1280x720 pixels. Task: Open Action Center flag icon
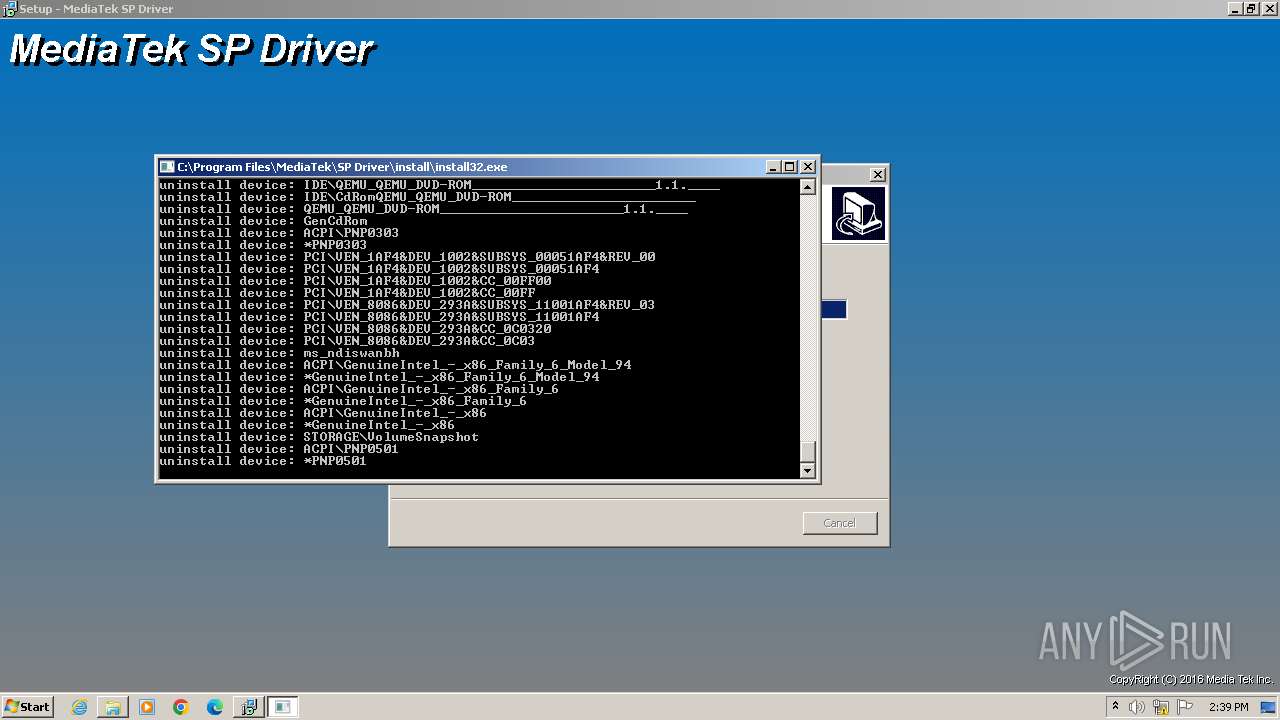pyautogui.click(x=1185, y=707)
